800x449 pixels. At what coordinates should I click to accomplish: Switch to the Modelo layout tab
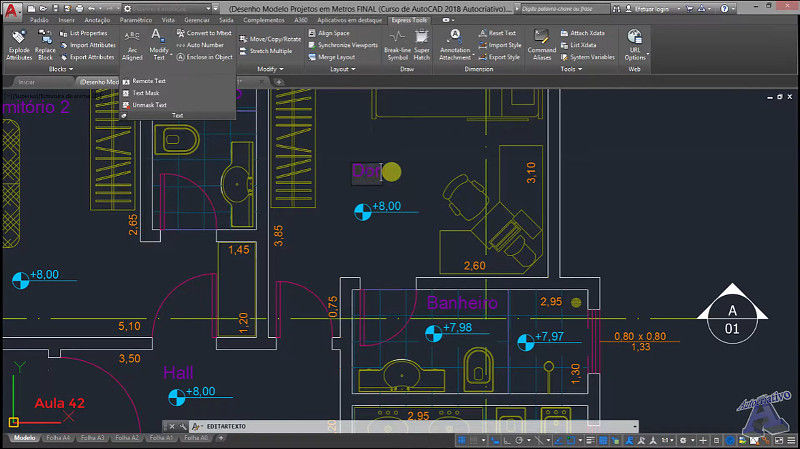(x=24, y=438)
